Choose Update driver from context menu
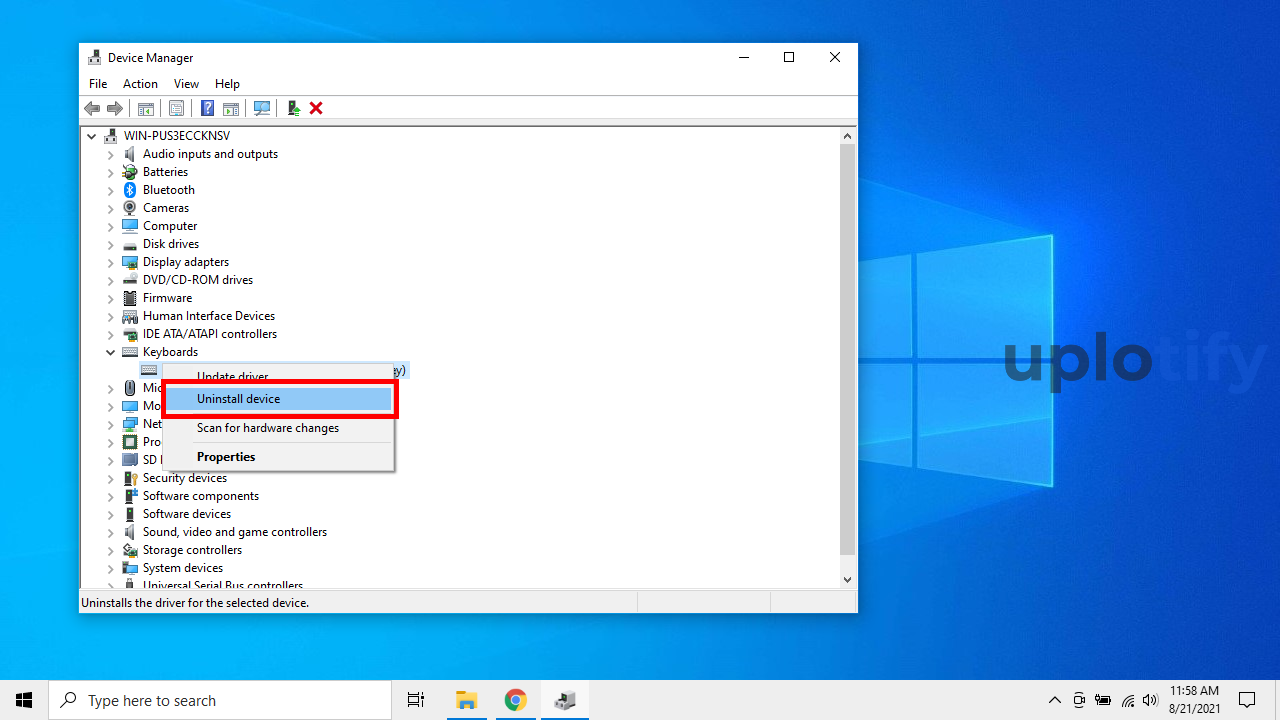 [279, 376]
